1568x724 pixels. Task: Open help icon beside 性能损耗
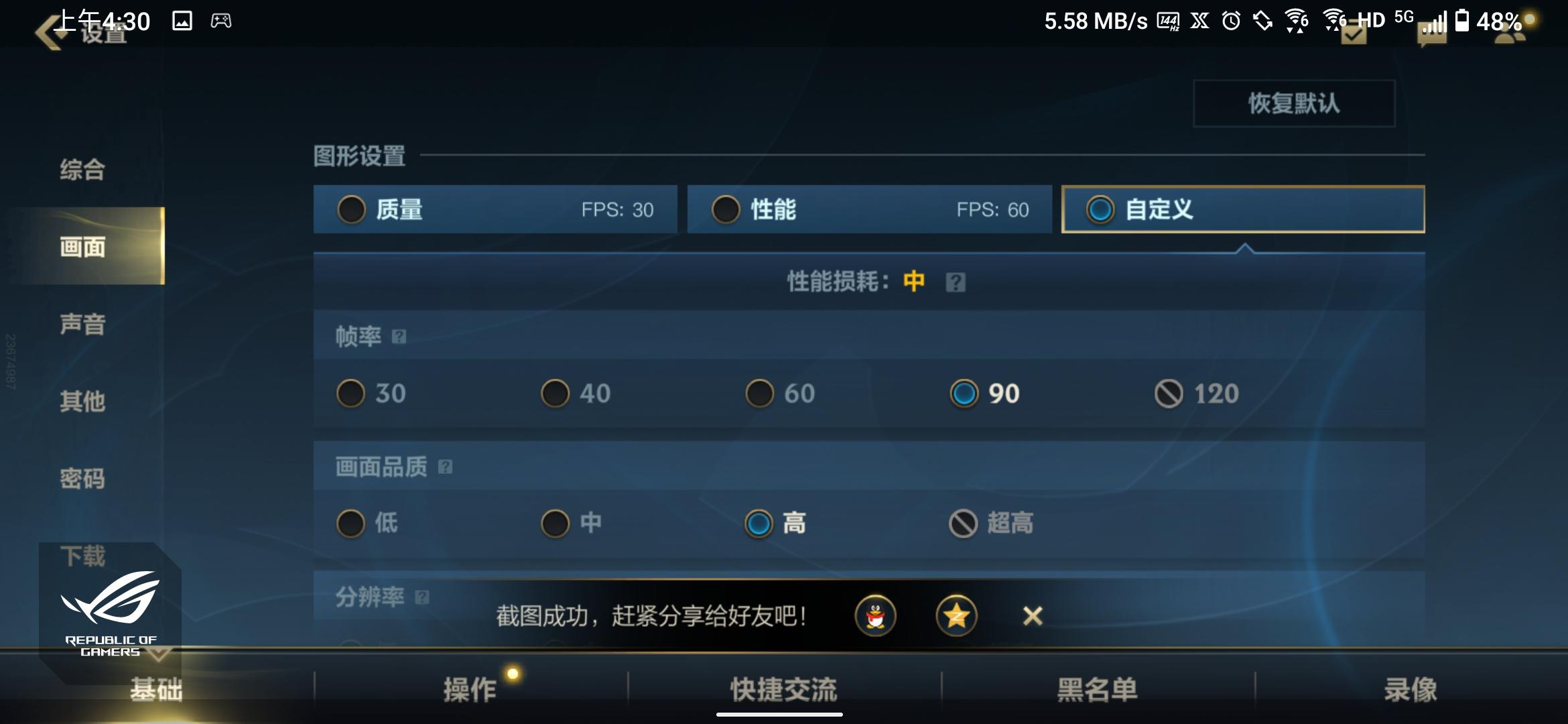(956, 282)
